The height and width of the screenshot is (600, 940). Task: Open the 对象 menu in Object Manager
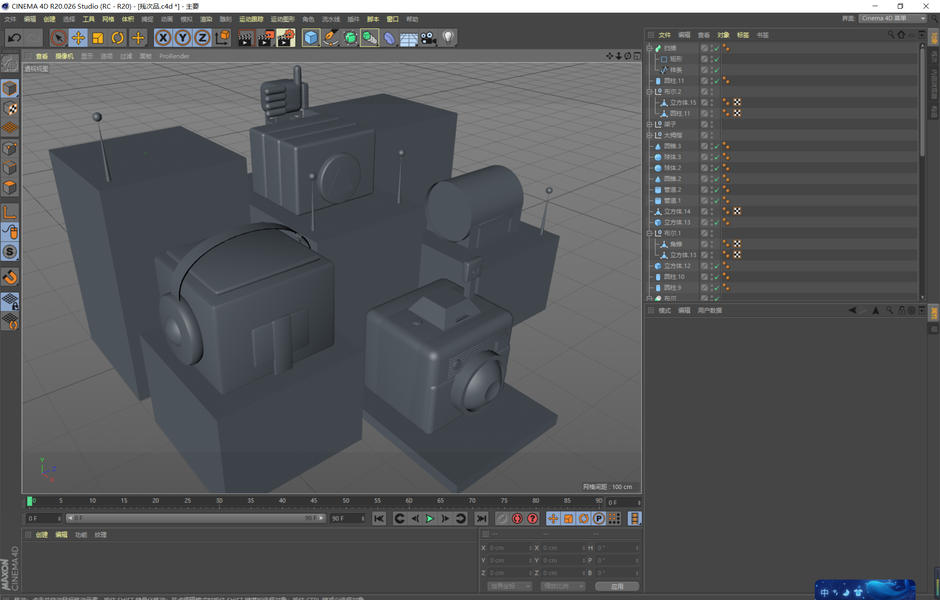pos(723,35)
